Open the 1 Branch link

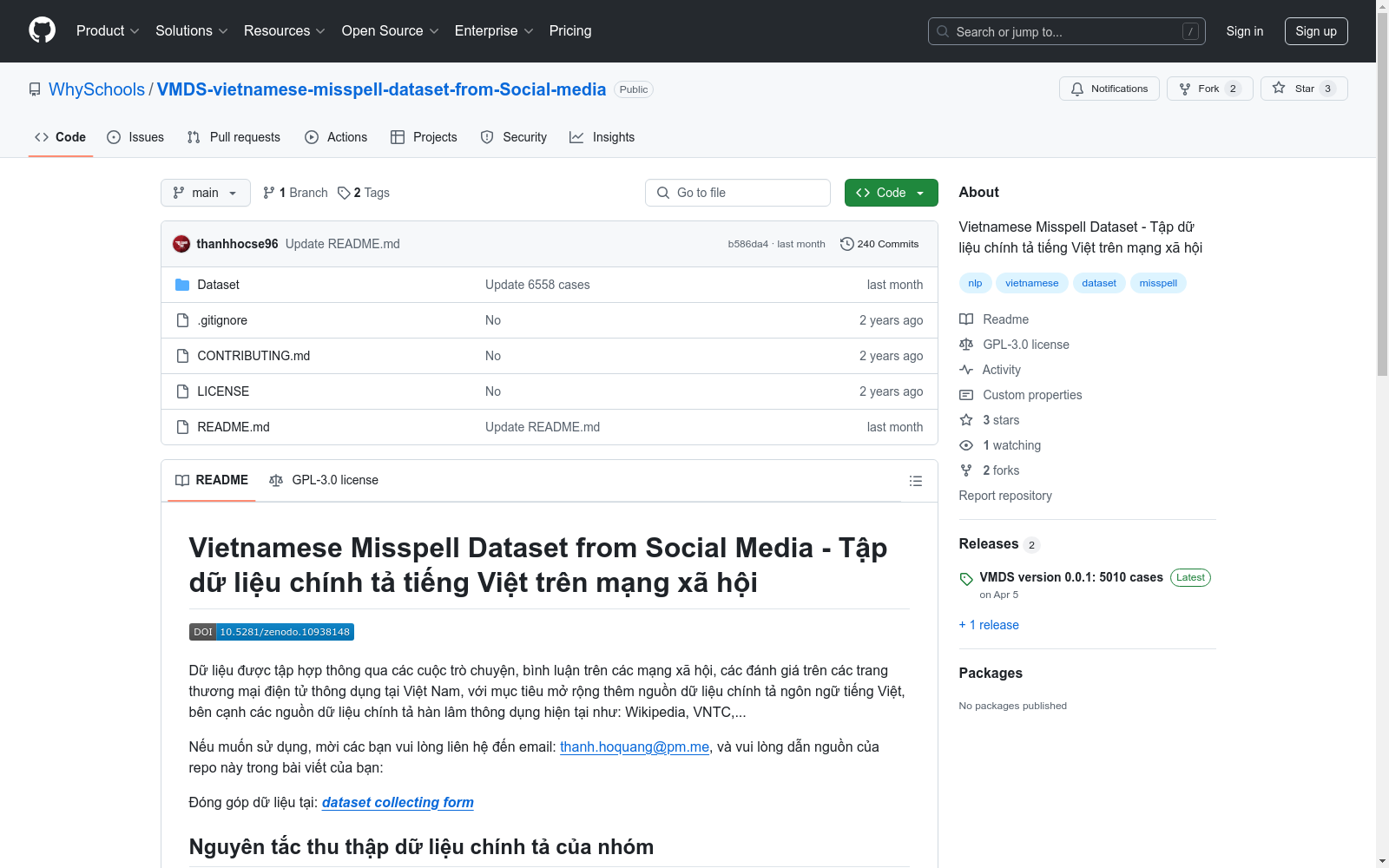click(295, 193)
